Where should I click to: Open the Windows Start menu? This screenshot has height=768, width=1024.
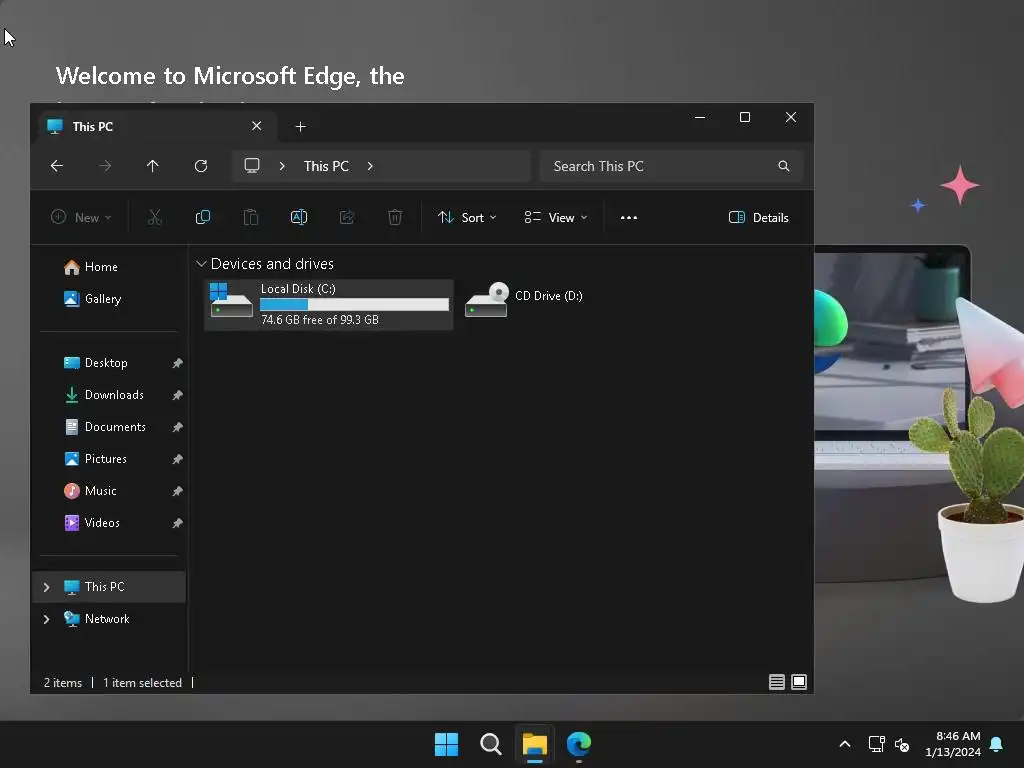pos(447,744)
